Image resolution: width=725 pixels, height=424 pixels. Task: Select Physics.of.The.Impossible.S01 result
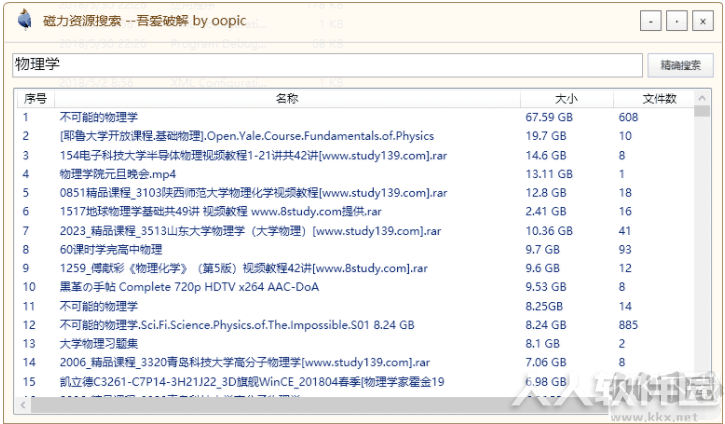click(237, 325)
